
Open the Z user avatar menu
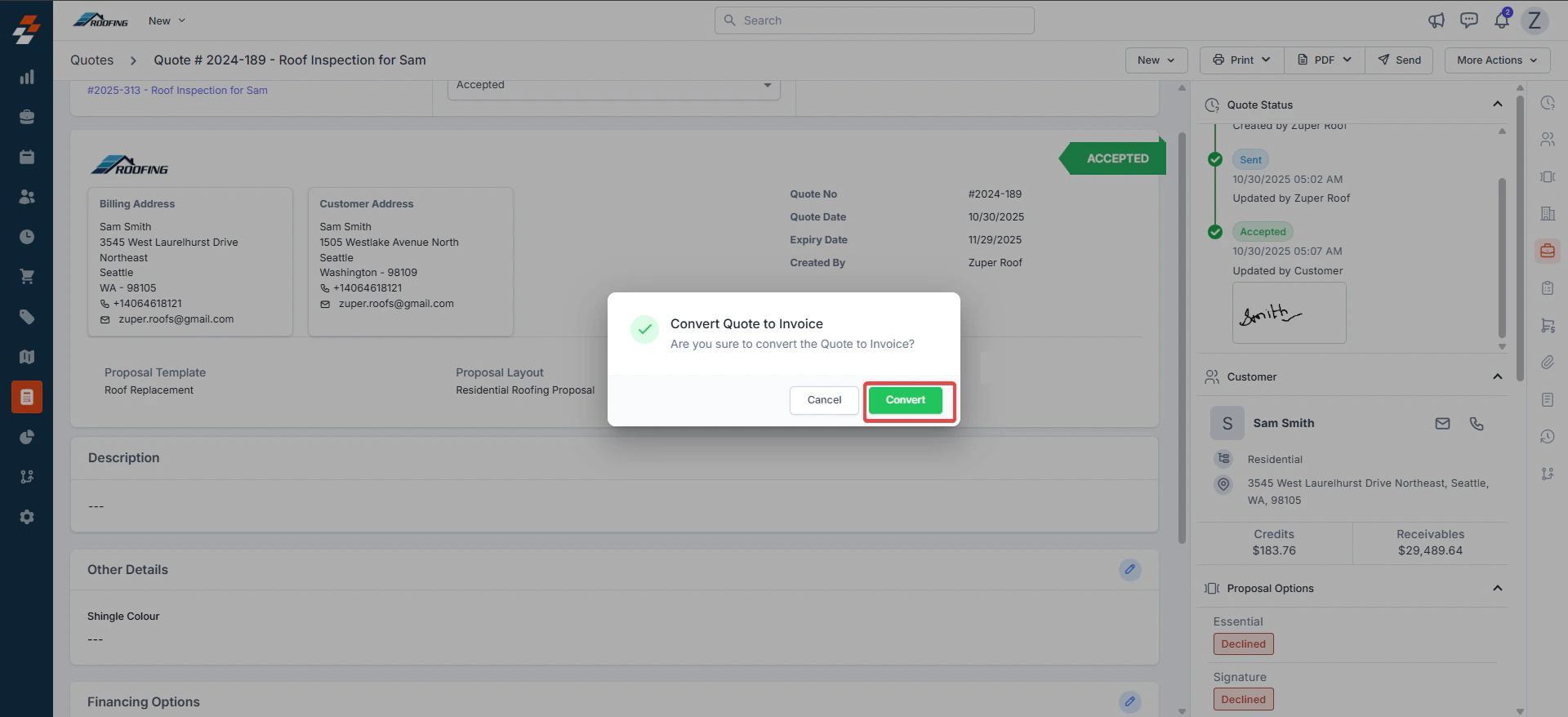pos(1535,20)
